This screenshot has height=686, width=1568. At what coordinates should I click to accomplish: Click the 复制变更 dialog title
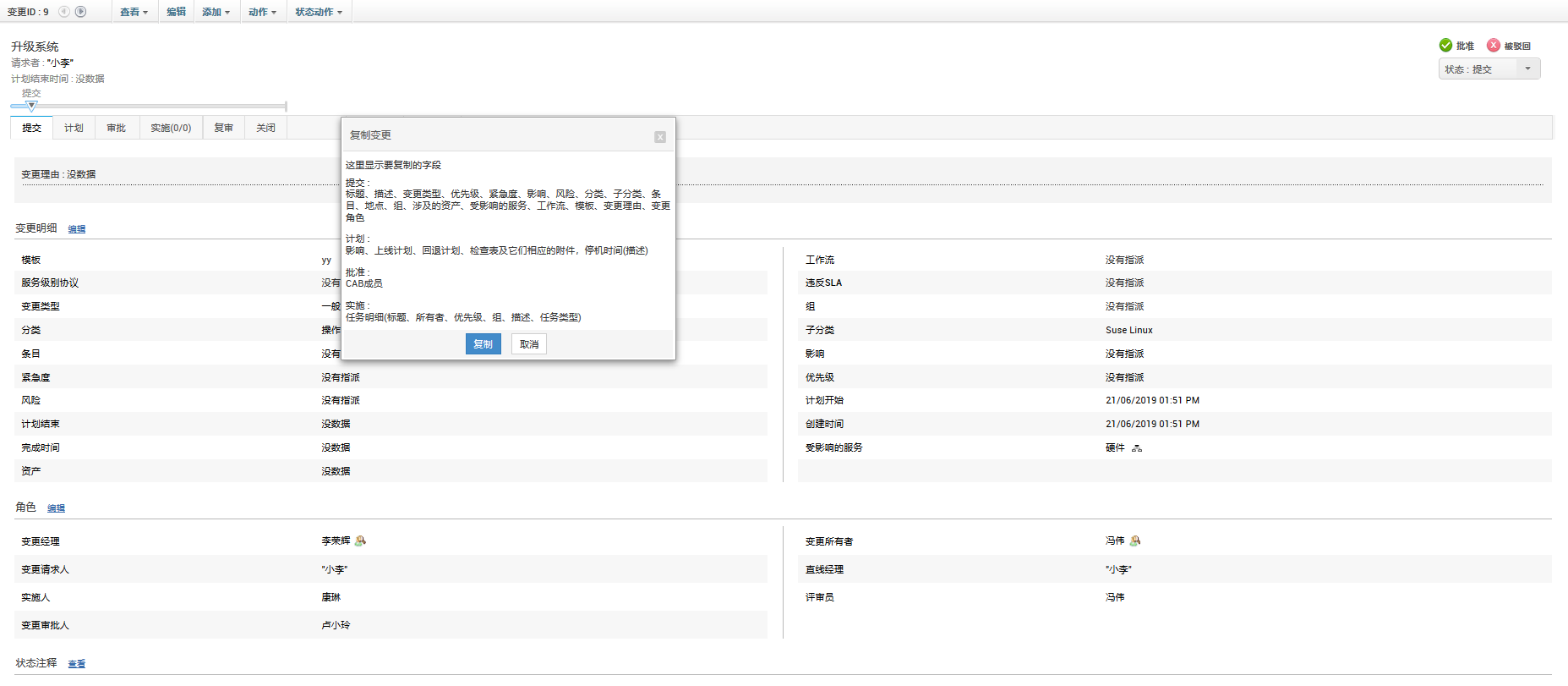pos(370,135)
